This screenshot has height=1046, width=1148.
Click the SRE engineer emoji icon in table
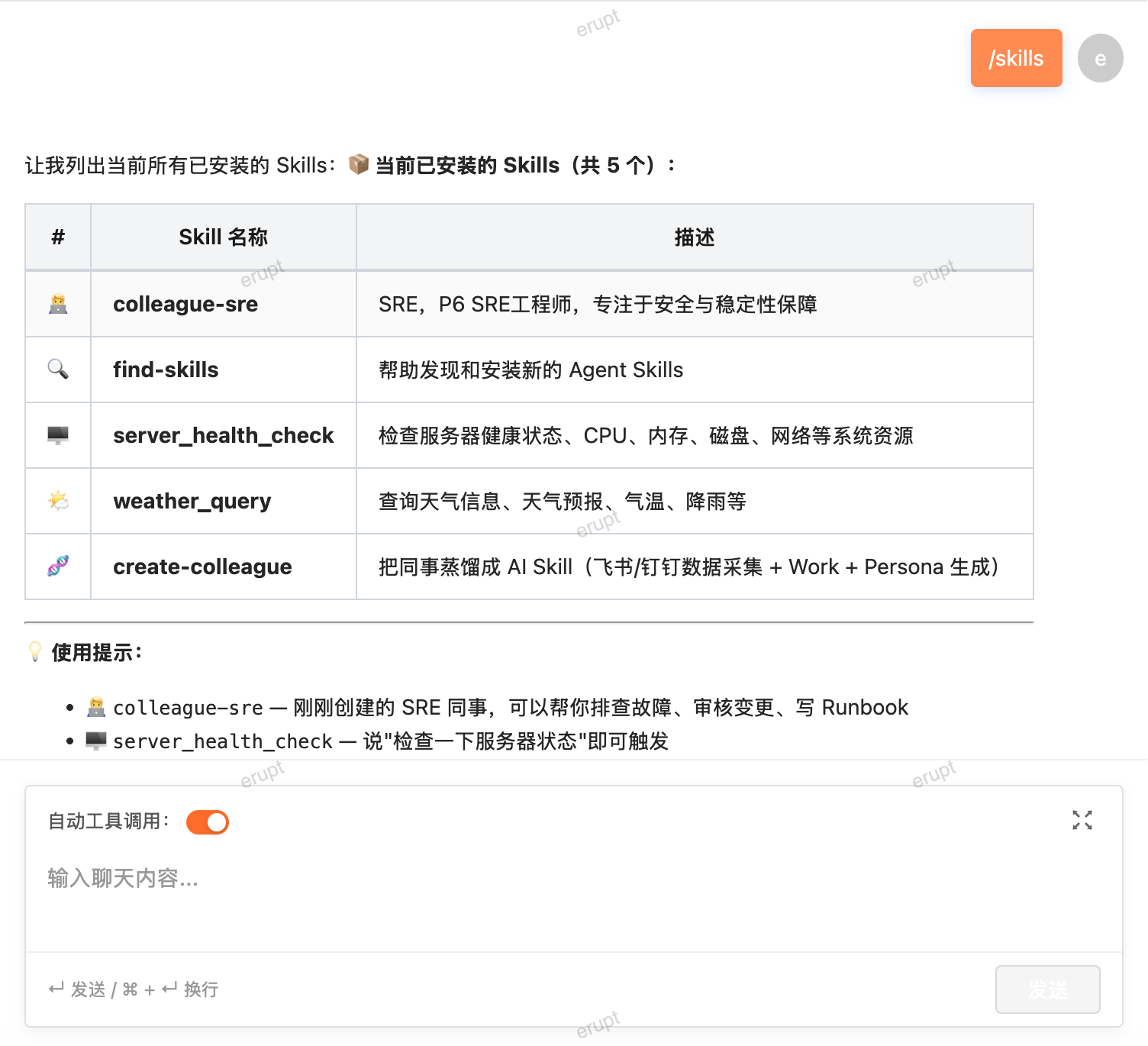click(58, 304)
